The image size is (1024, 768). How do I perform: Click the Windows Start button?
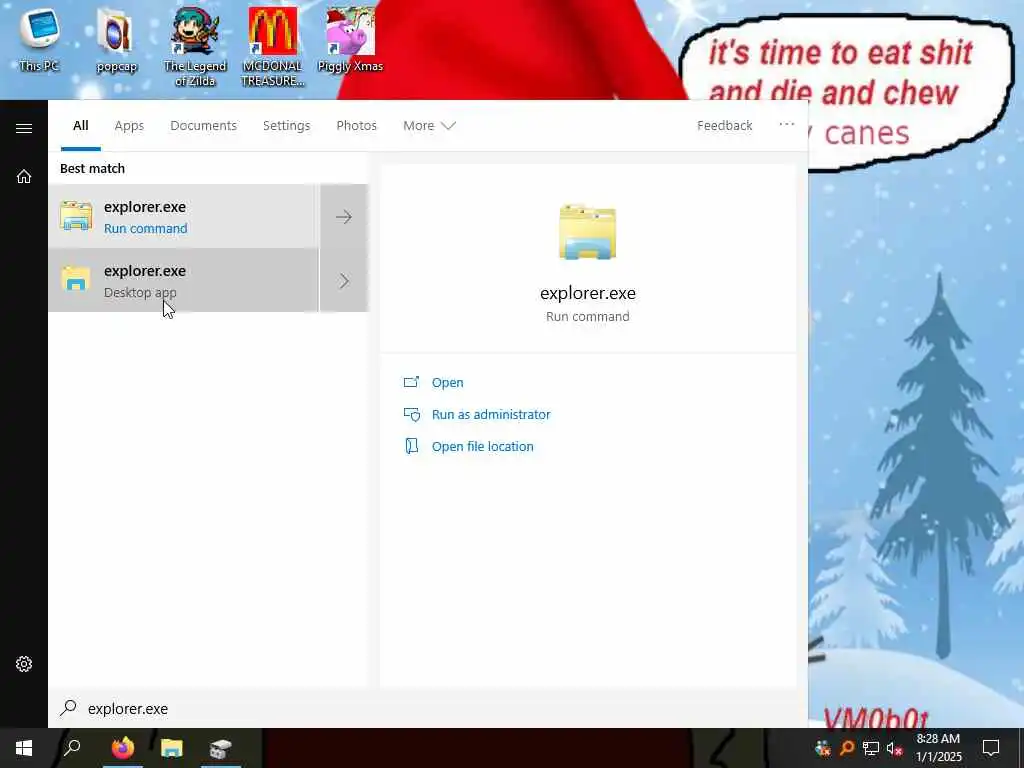pyautogui.click(x=24, y=748)
